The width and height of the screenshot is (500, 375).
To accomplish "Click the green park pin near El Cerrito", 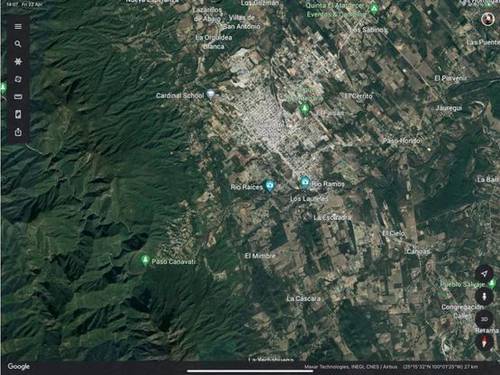I will pos(304,109).
